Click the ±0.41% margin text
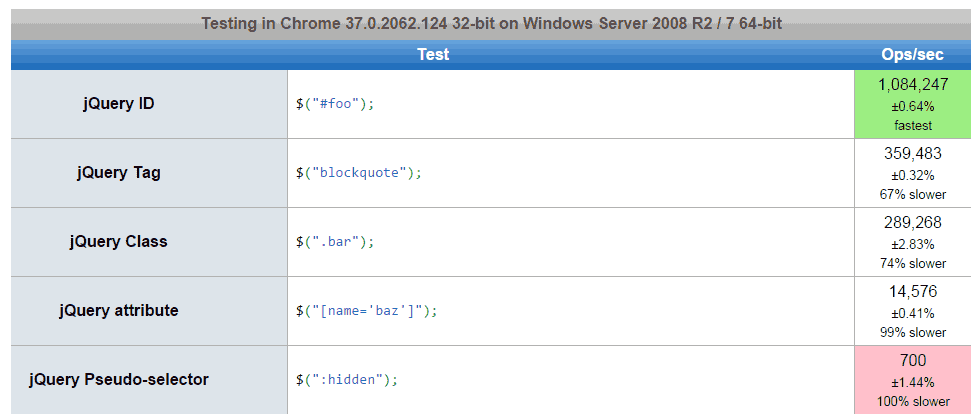Image resolution: width=980 pixels, height=420 pixels. click(913, 312)
